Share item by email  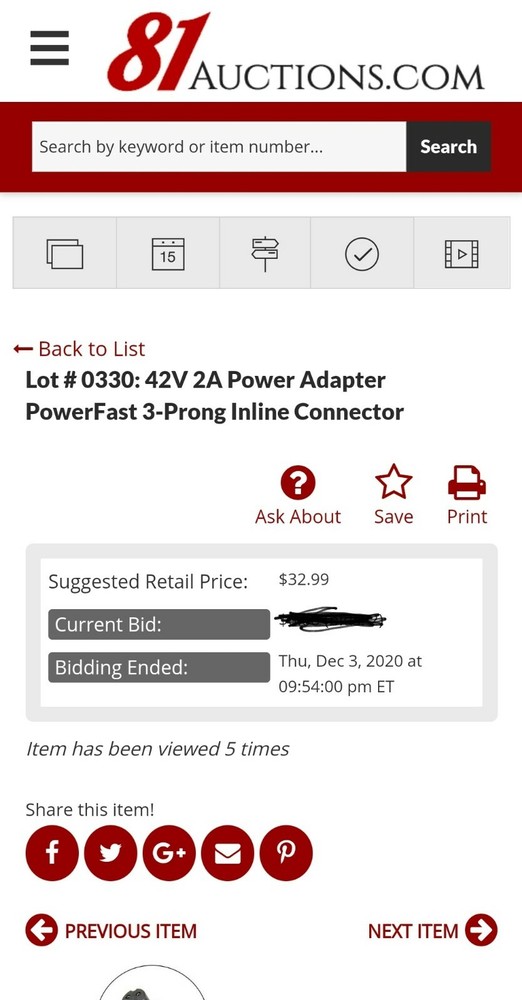(228, 853)
